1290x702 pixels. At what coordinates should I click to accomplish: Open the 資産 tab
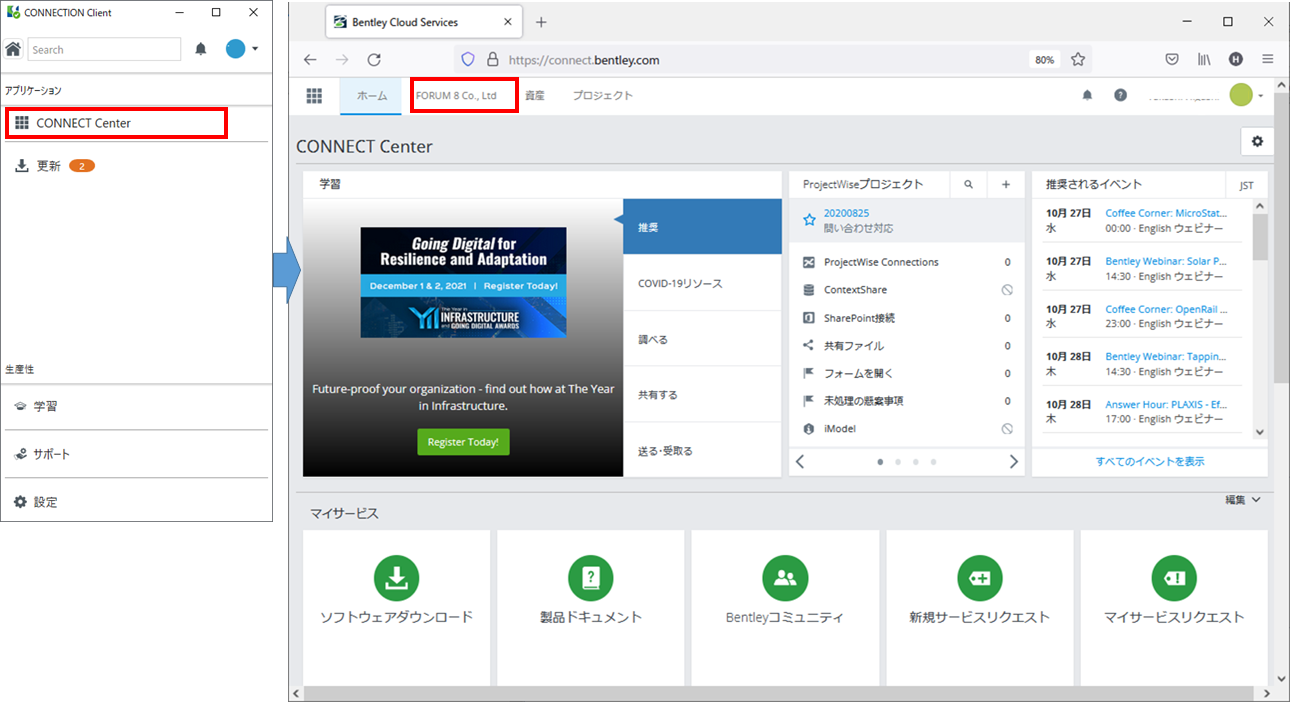tap(535, 96)
